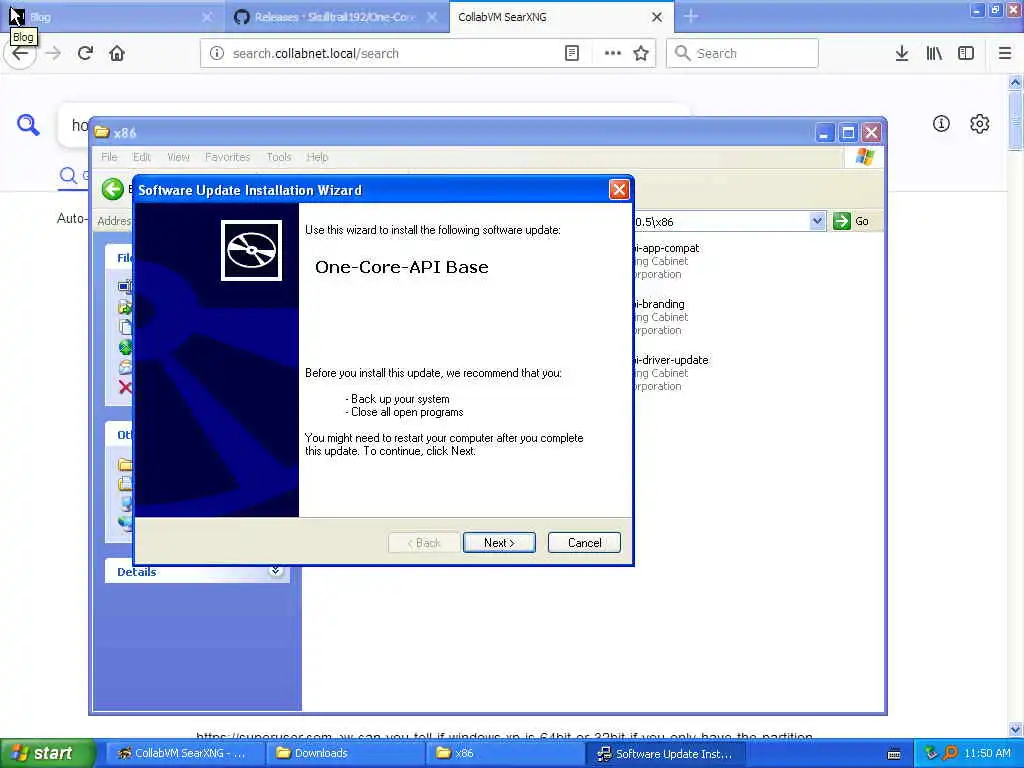Open the File menu in the x86 window
This screenshot has width=1024, height=768.
click(109, 157)
